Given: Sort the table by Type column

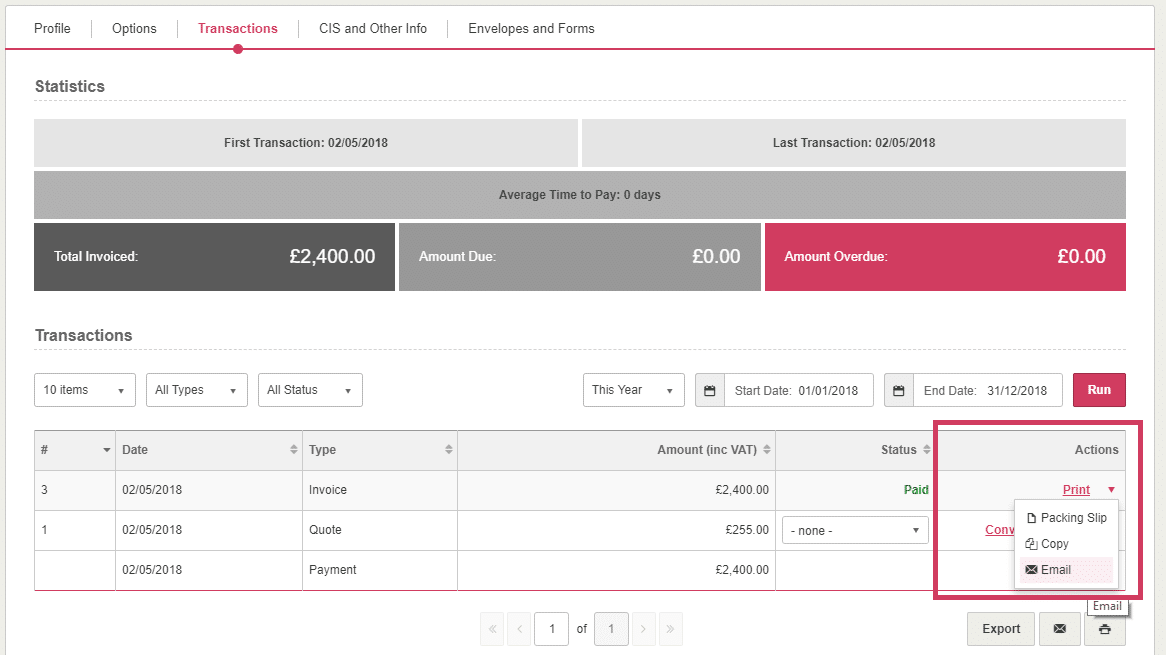Looking at the screenshot, I should tap(449, 450).
